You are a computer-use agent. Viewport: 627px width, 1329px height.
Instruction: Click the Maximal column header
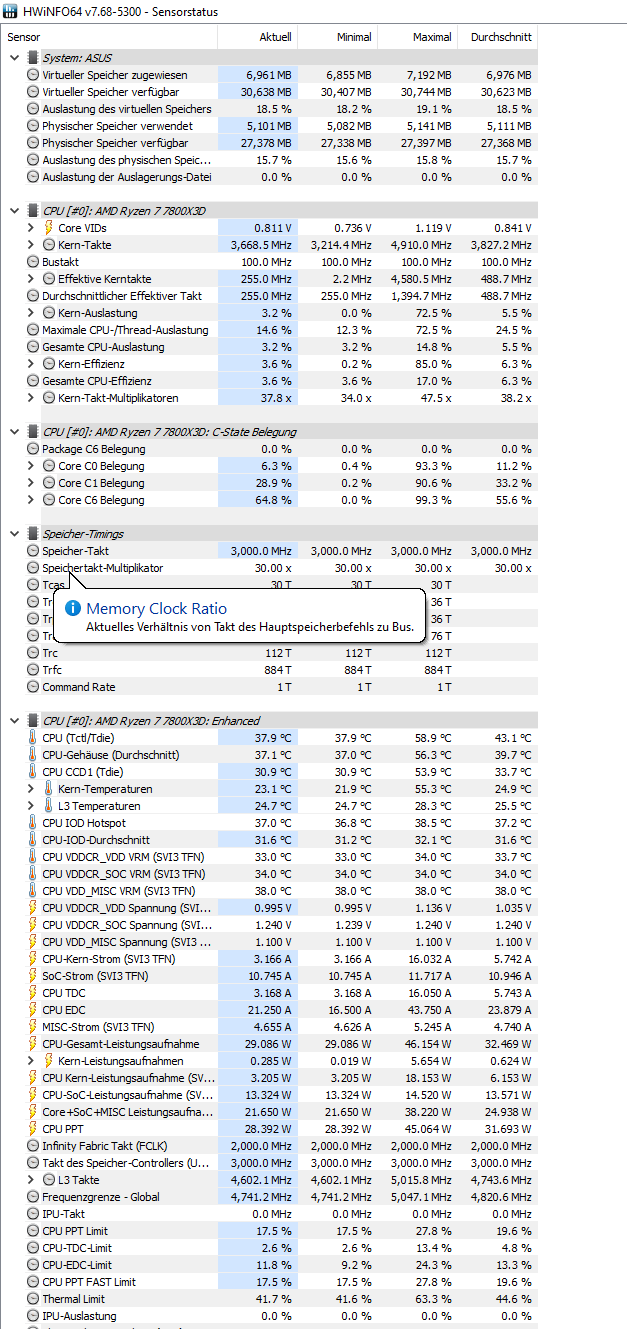[417, 37]
